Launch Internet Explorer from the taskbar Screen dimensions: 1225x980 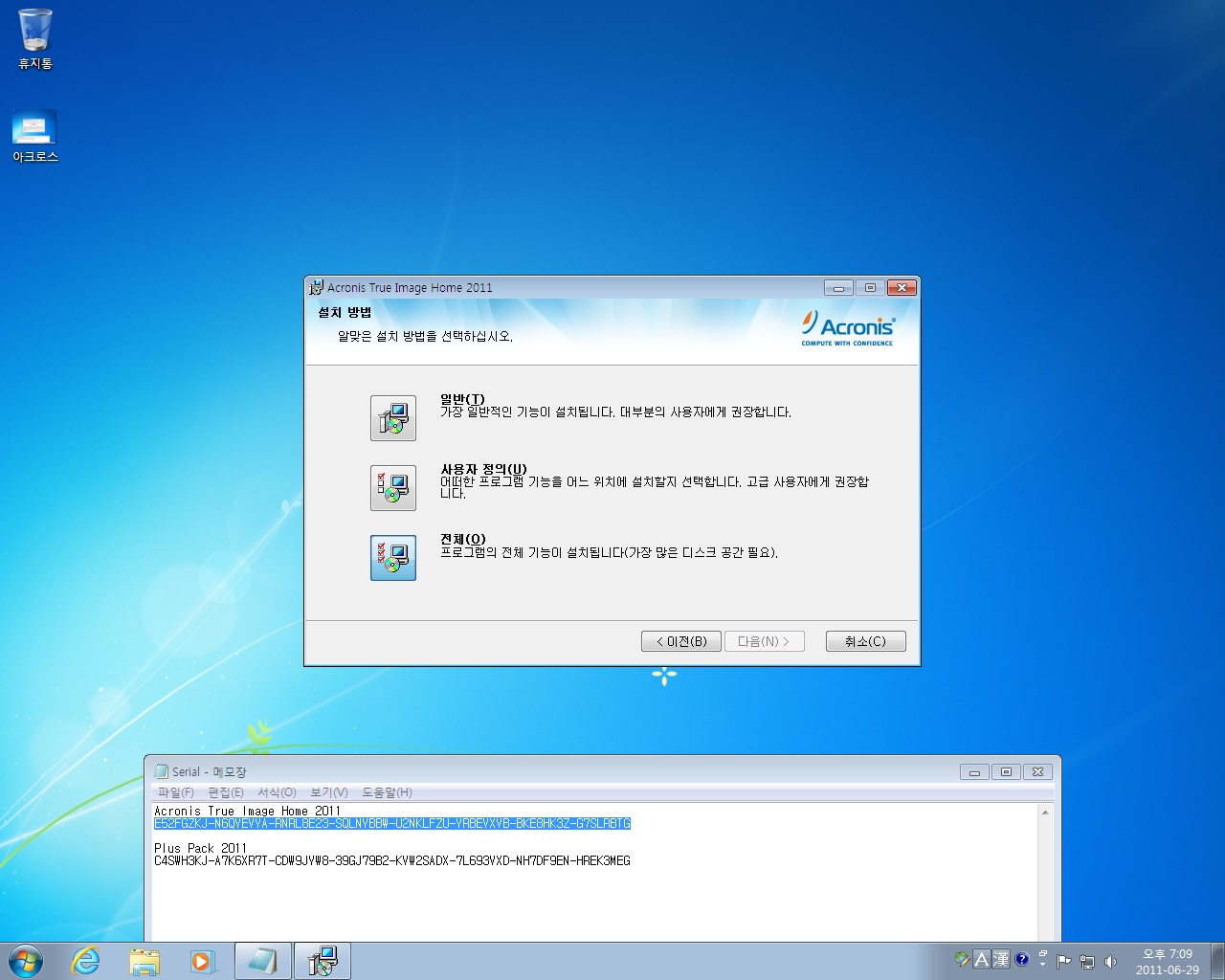pos(86,961)
